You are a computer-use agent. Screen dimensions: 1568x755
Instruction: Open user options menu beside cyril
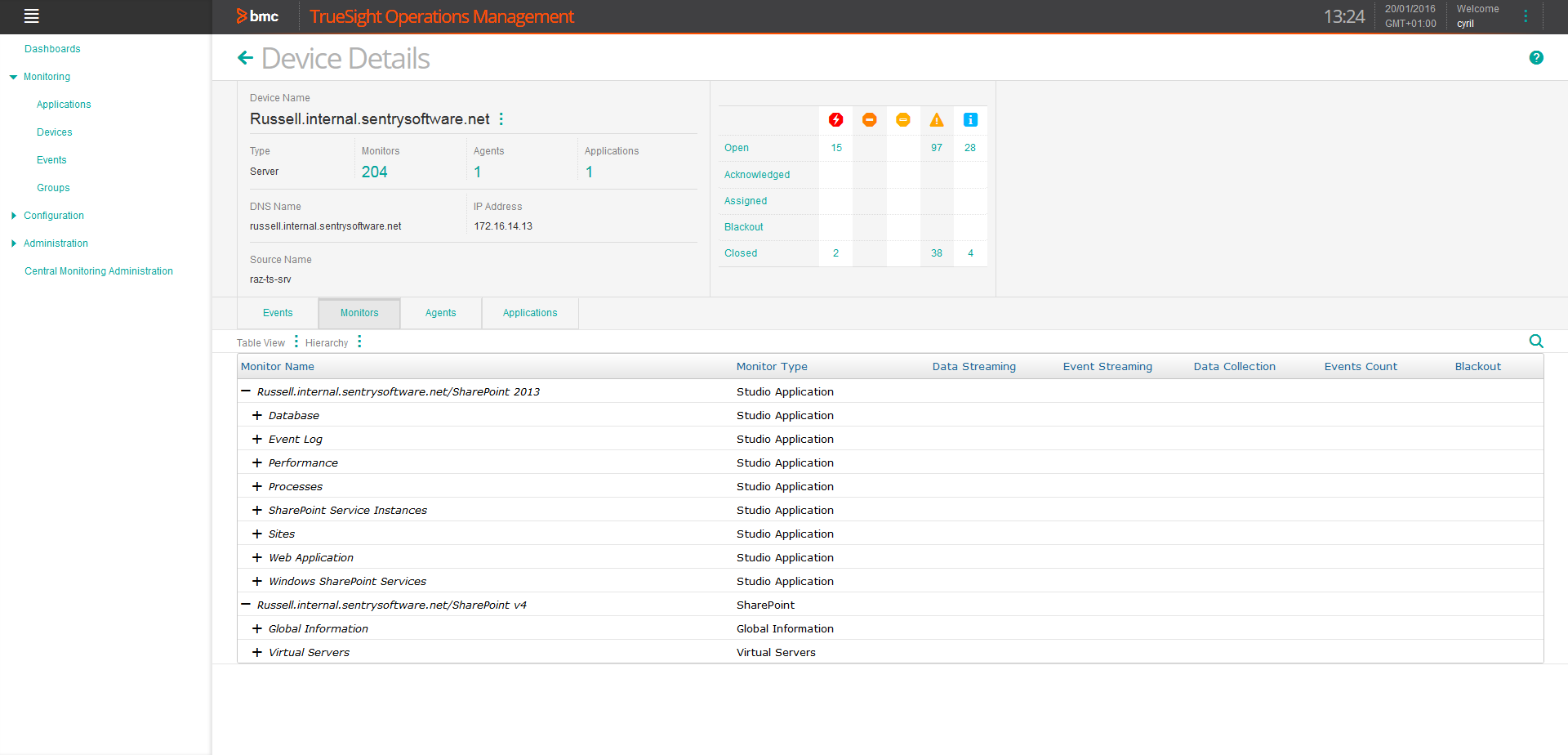tap(1526, 16)
